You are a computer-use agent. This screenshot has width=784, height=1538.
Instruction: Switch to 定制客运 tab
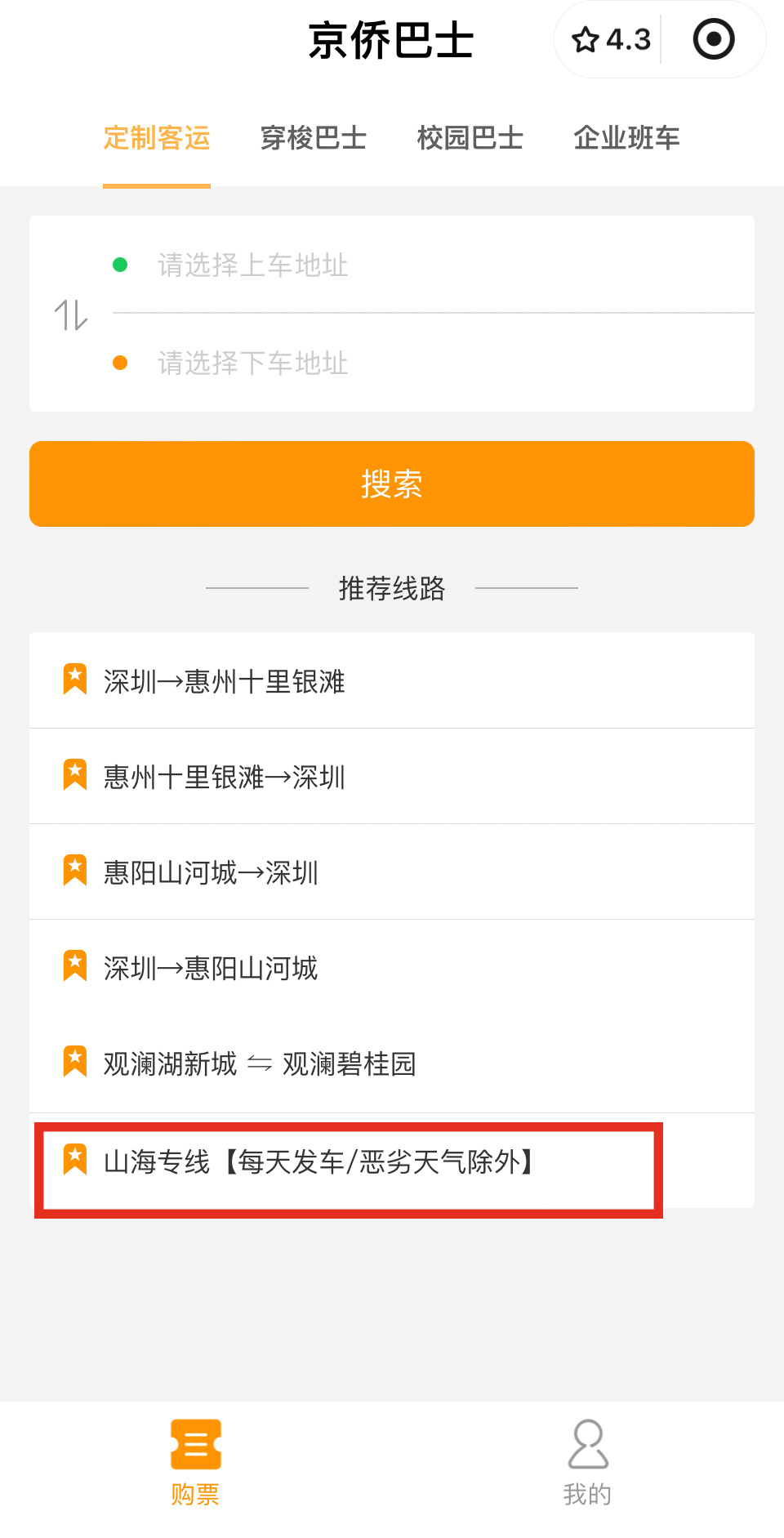point(157,138)
